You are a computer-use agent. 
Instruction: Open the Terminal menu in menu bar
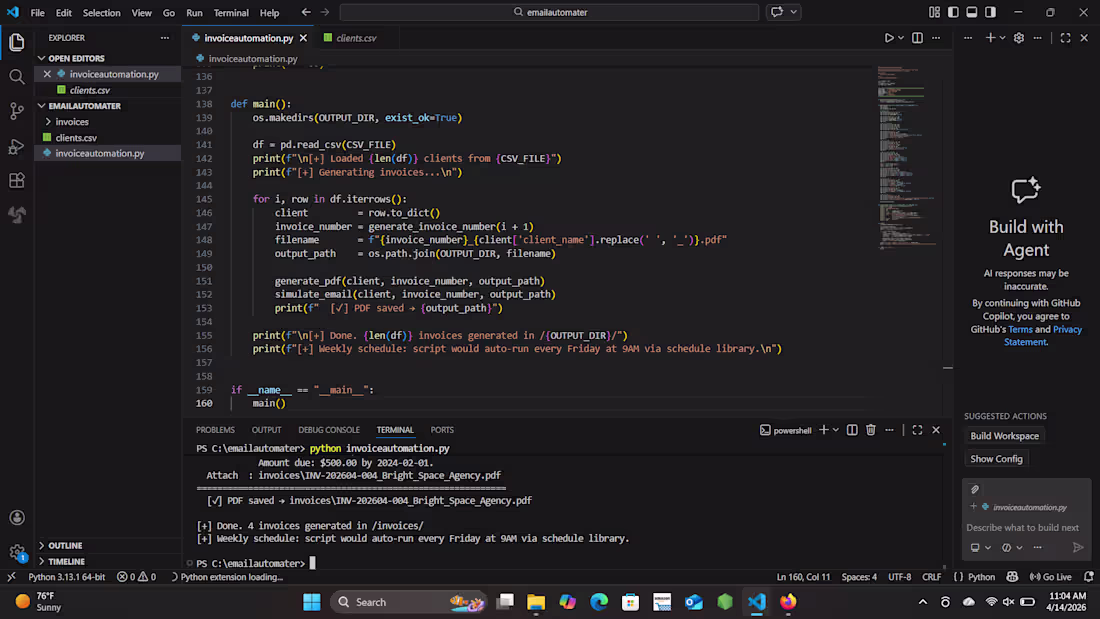click(231, 13)
